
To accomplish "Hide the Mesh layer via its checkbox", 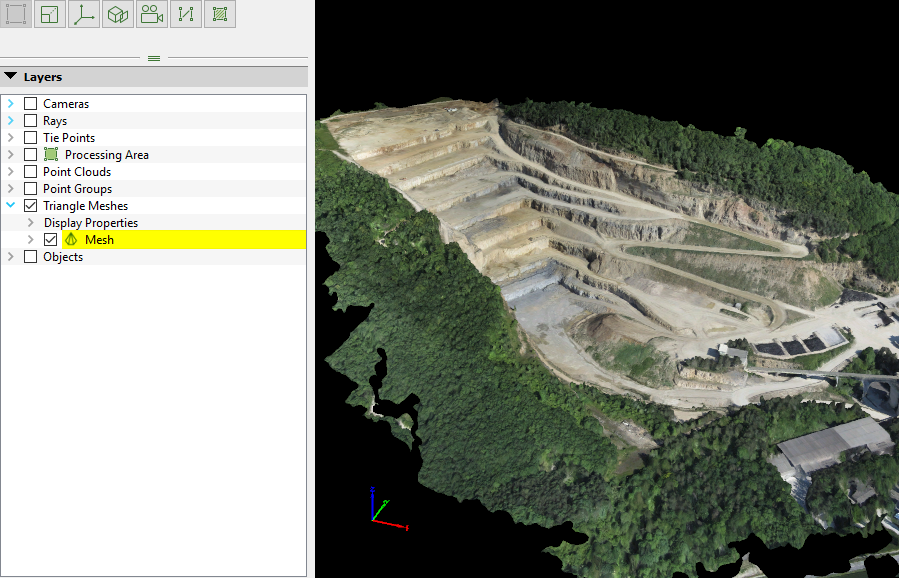I will point(49,239).
